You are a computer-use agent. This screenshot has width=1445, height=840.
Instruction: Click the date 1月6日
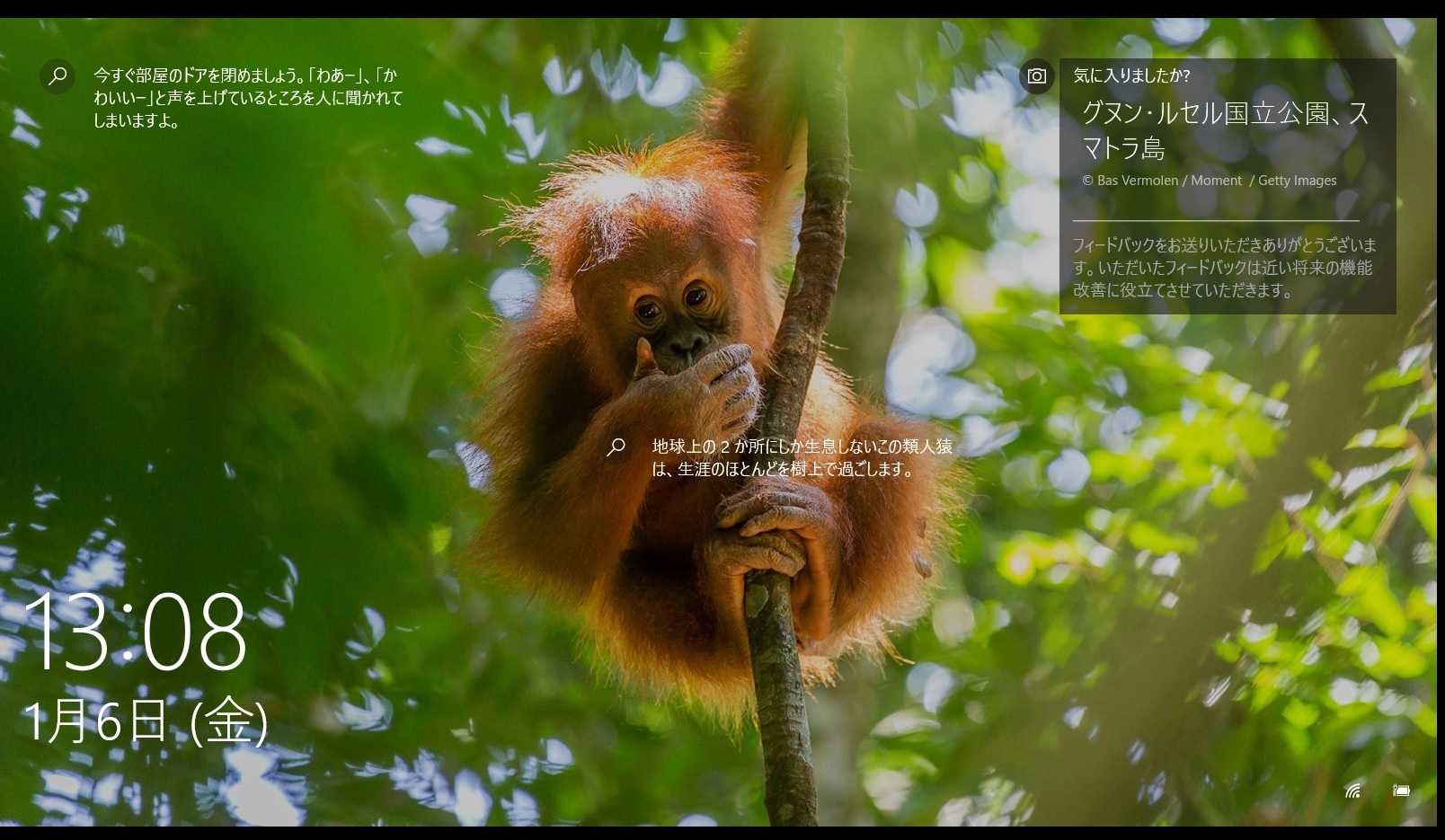coord(95,721)
